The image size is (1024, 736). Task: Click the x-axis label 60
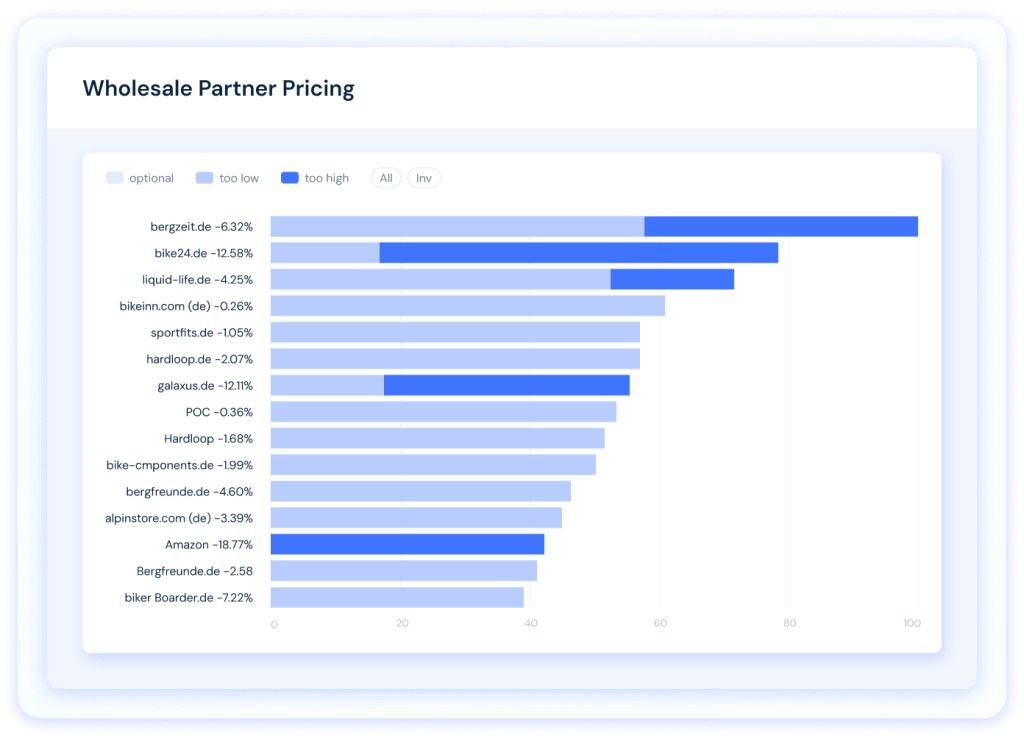(x=660, y=623)
